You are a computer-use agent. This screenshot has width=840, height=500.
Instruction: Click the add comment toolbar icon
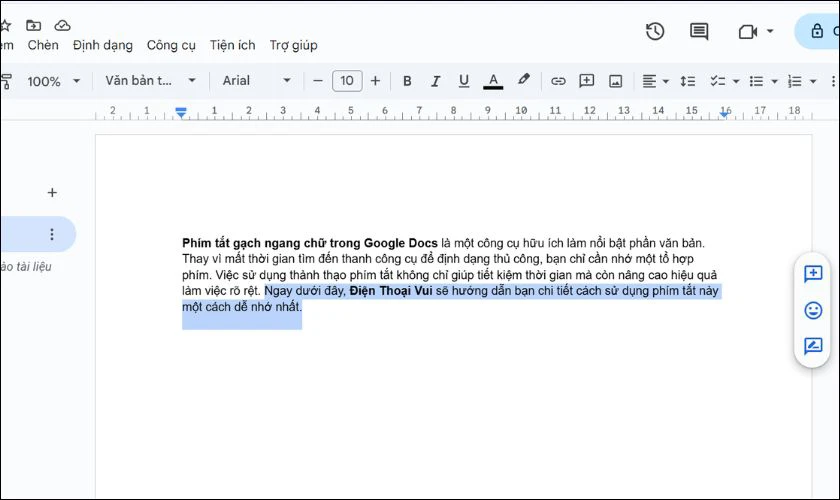click(587, 81)
